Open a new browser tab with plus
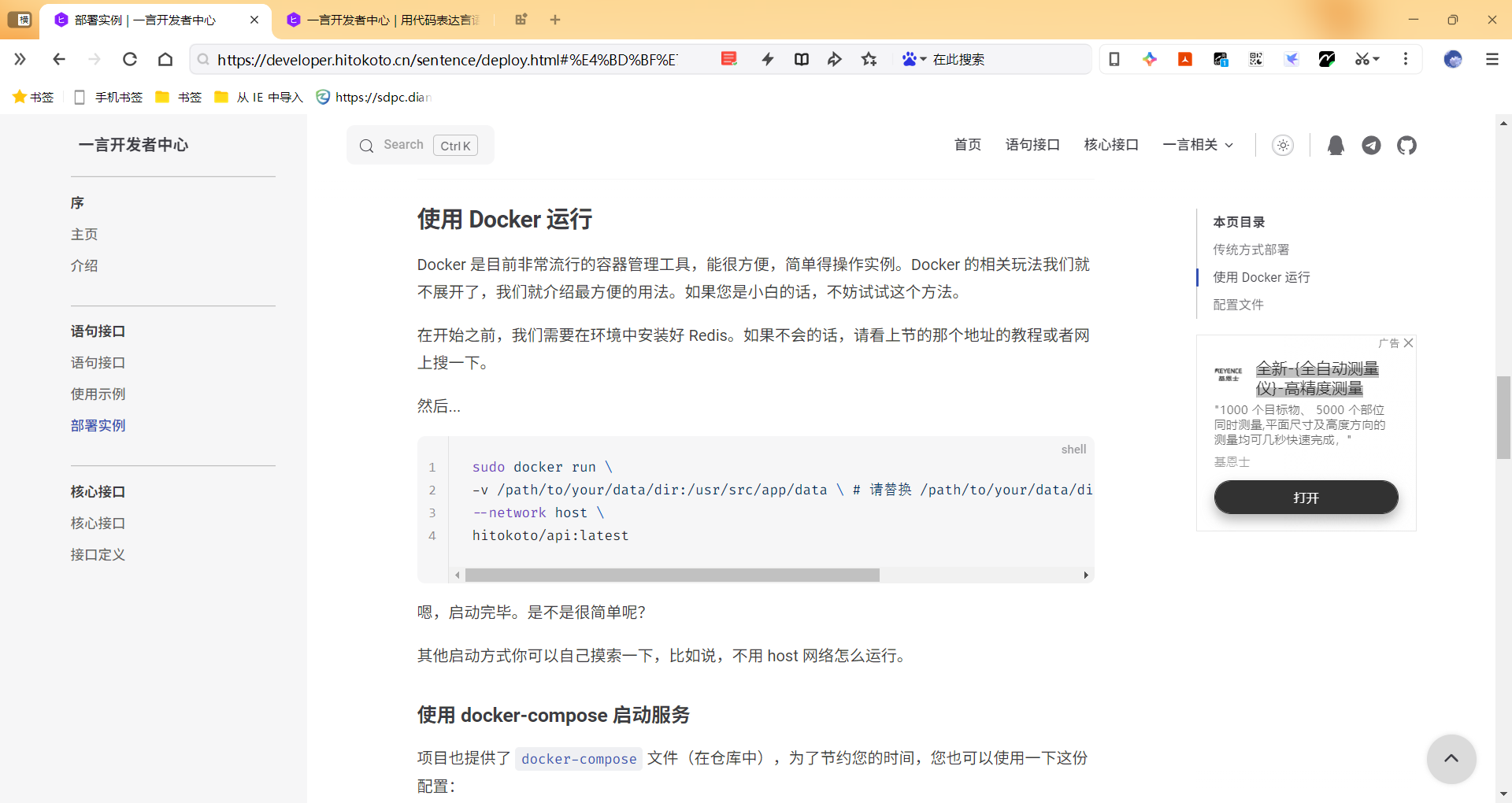 click(x=555, y=20)
